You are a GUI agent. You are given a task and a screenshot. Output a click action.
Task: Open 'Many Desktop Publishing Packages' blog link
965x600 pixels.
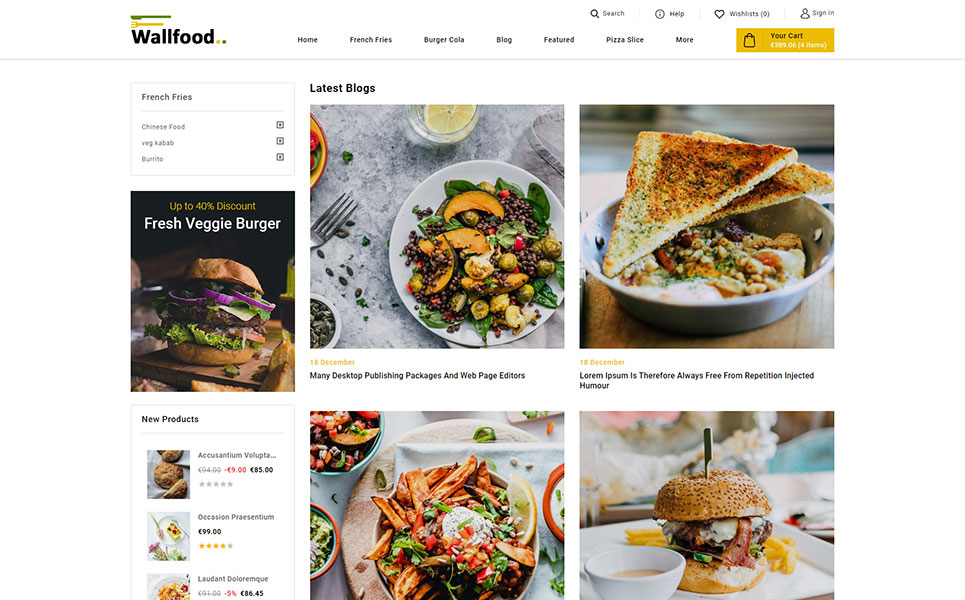click(x=417, y=375)
